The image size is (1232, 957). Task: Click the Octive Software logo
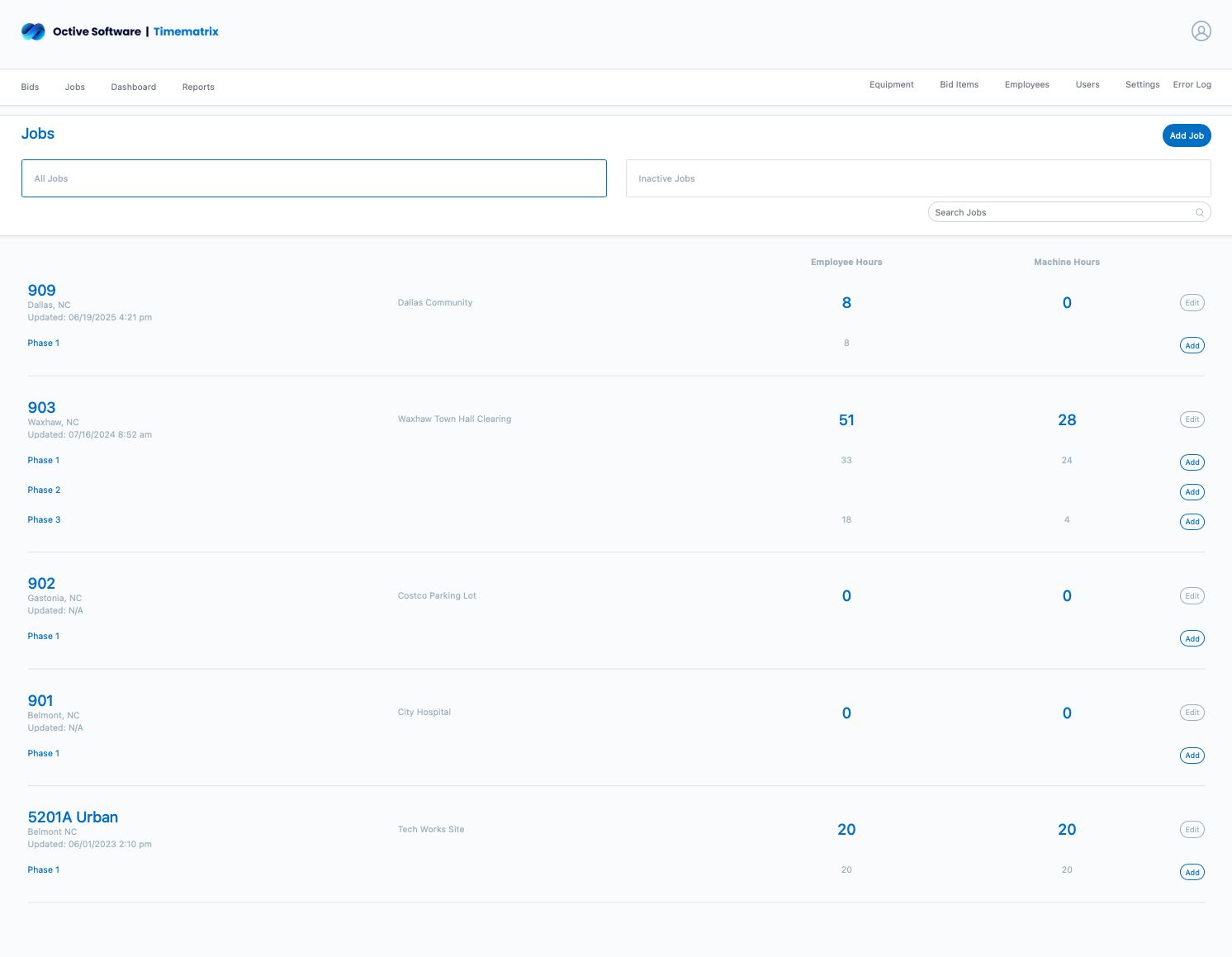click(x=33, y=31)
